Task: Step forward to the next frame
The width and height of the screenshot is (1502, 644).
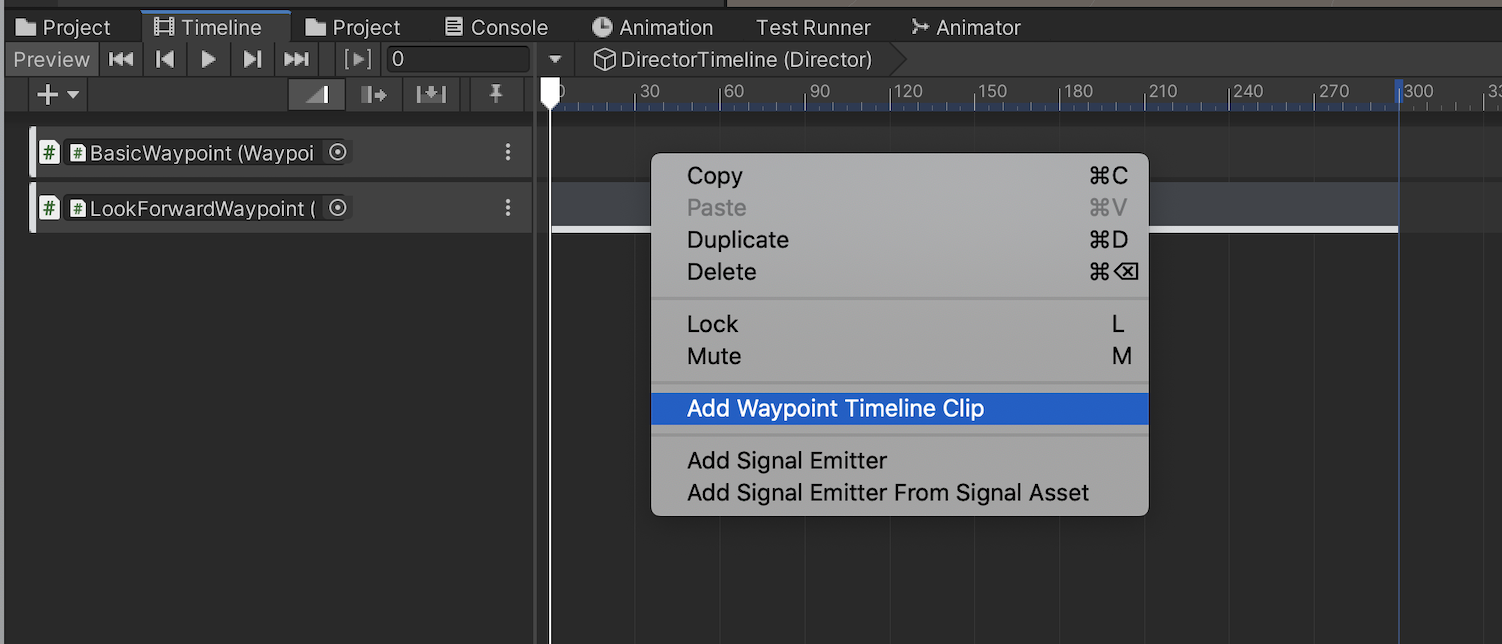Action: click(253, 59)
